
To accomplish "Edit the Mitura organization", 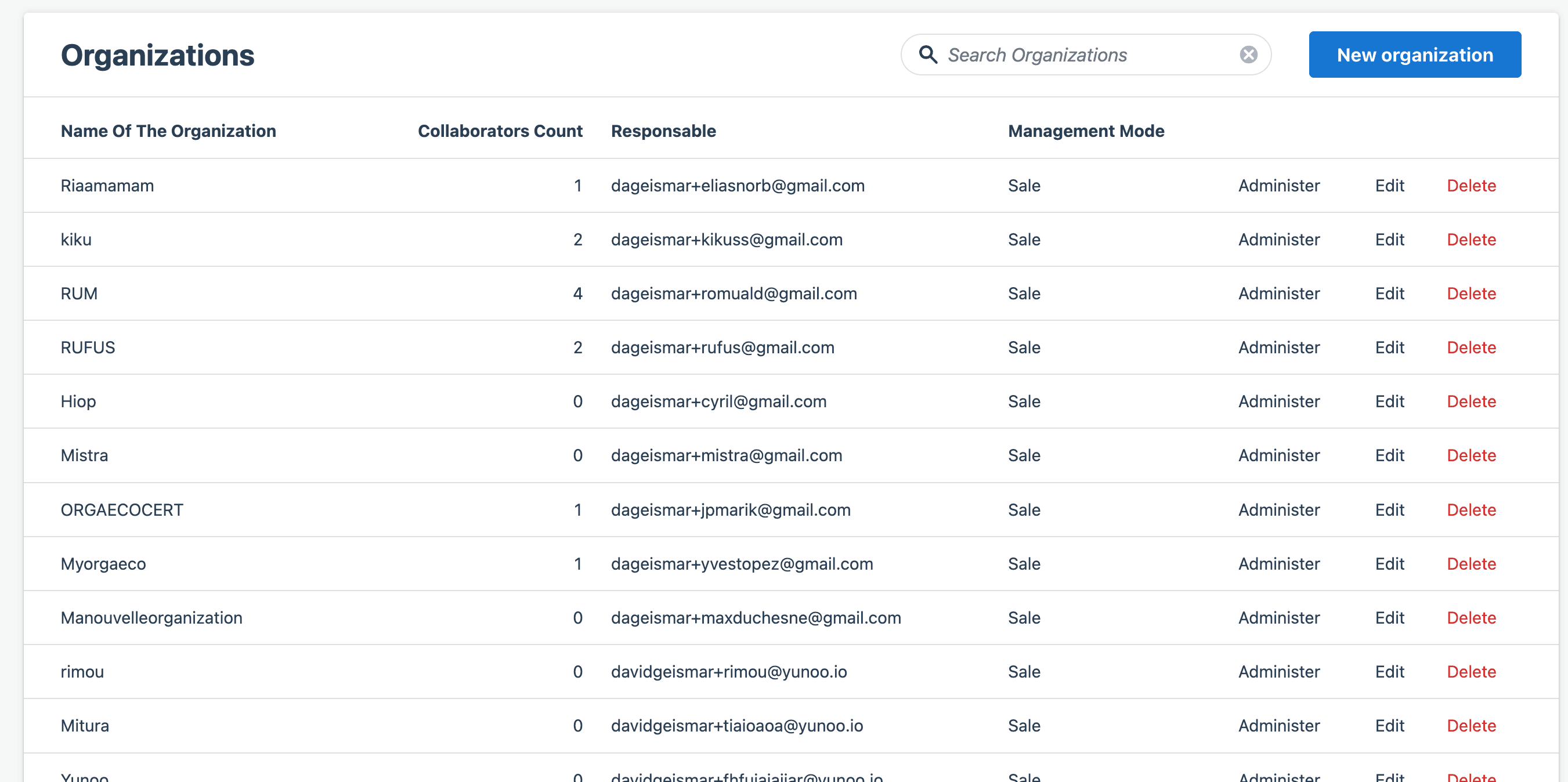I will (x=1389, y=725).
